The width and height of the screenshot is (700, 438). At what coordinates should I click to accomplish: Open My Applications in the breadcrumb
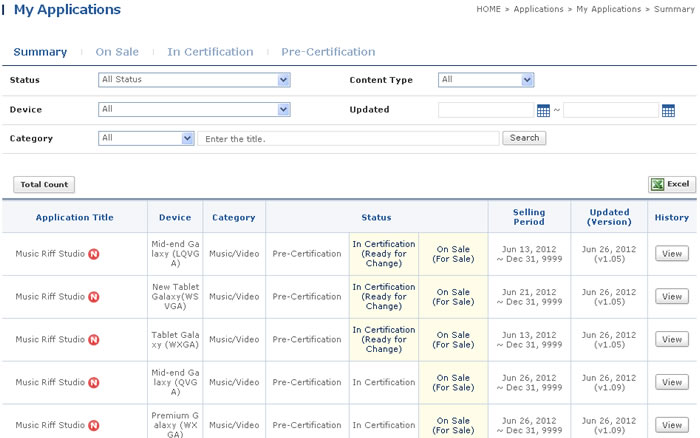click(x=608, y=9)
